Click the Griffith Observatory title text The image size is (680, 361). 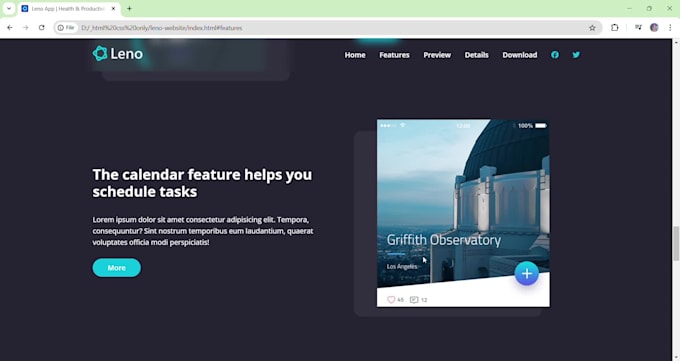[444, 240]
